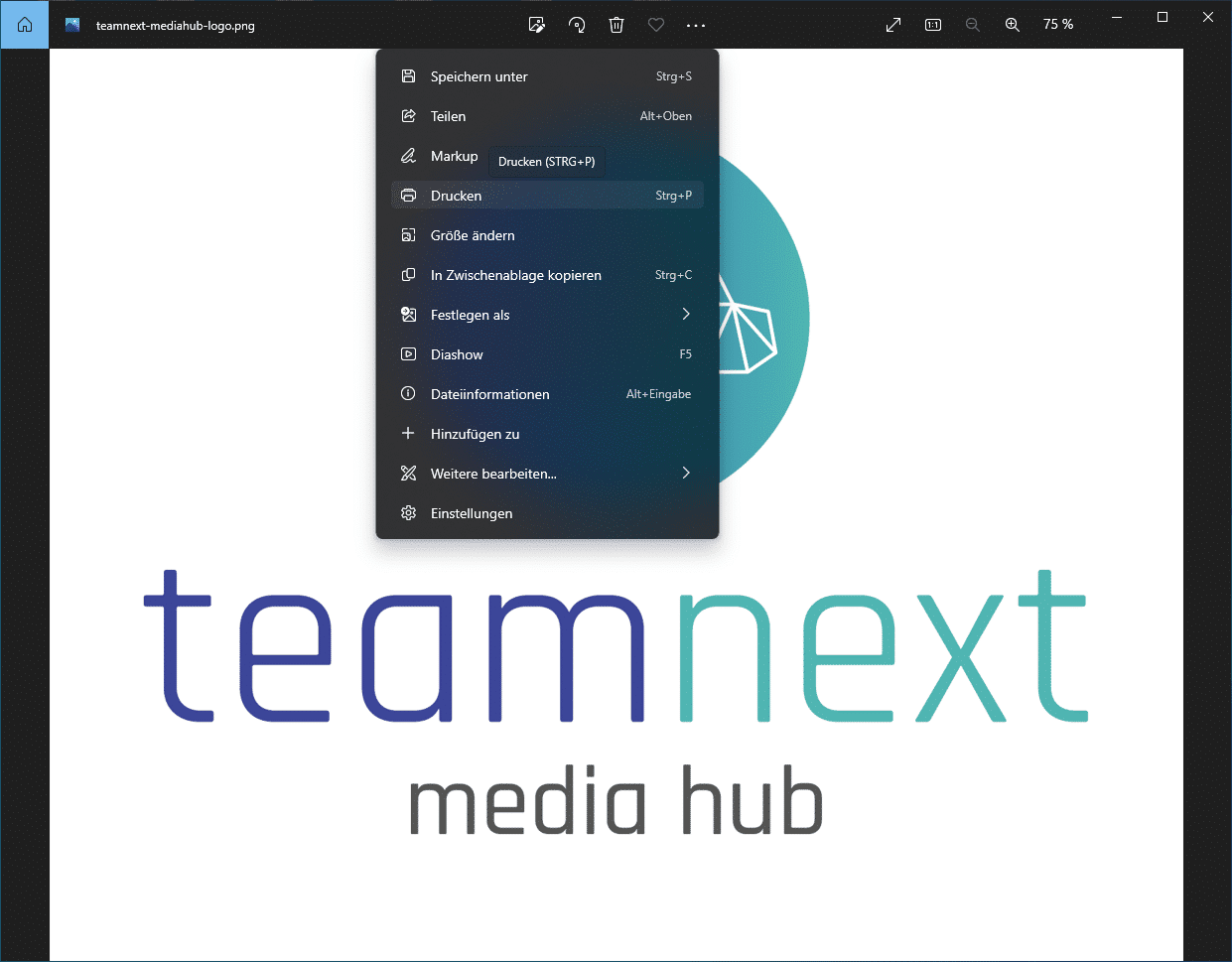The image size is (1232, 962).
Task: Click the Strg+S shortcut label
Action: [674, 76]
